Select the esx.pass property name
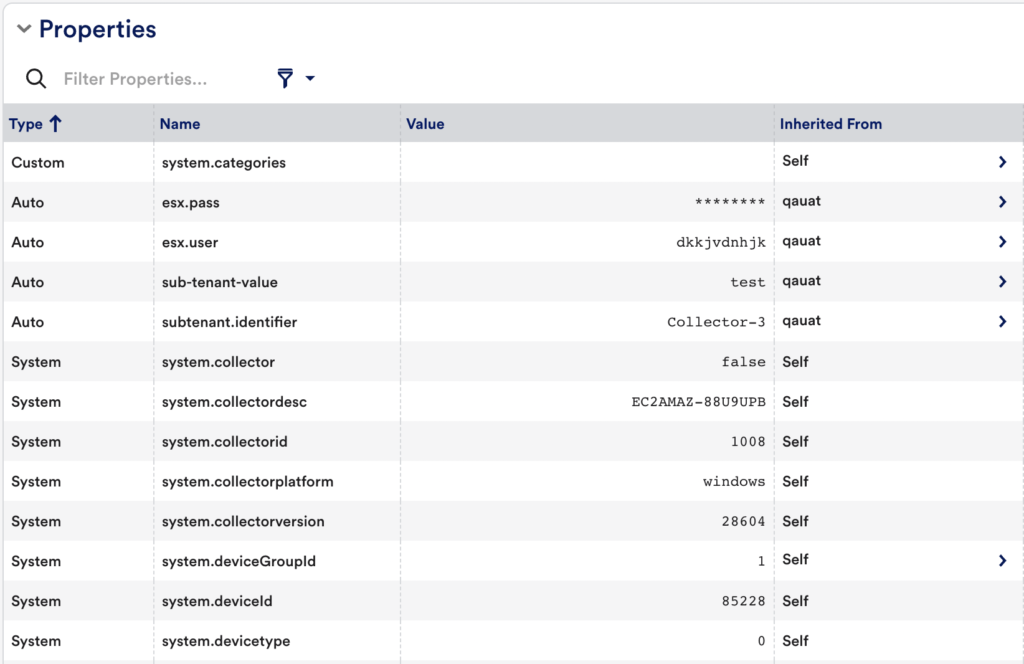The height and width of the screenshot is (664, 1024). 191,202
